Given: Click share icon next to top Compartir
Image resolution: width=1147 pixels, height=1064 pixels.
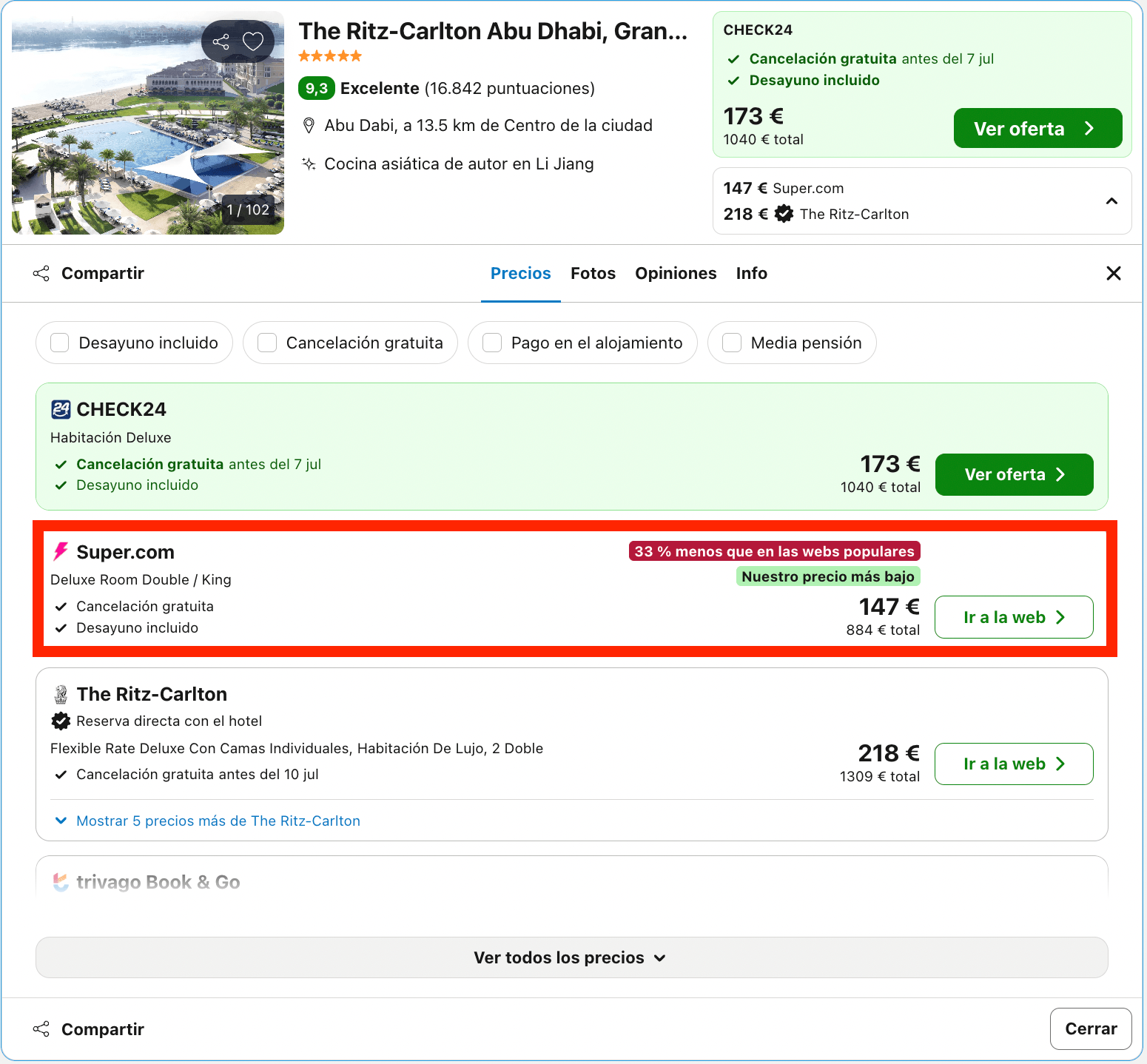Looking at the screenshot, I should pos(41,274).
